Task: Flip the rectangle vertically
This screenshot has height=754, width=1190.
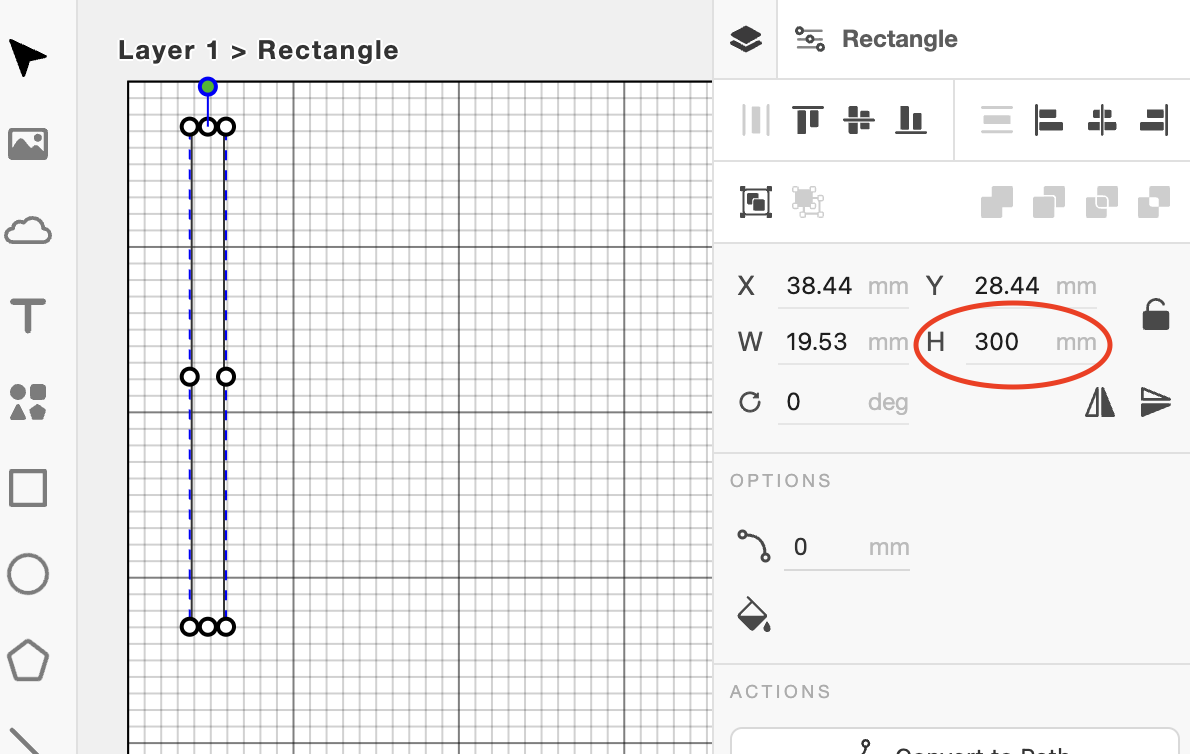Action: click(1155, 403)
